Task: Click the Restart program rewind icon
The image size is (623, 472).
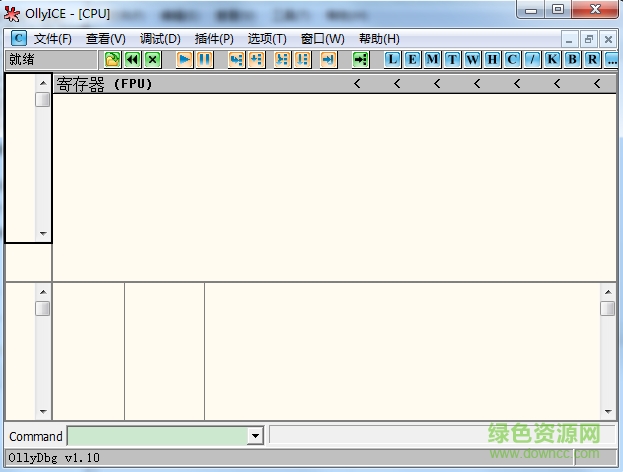Action: (x=132, y=60)
